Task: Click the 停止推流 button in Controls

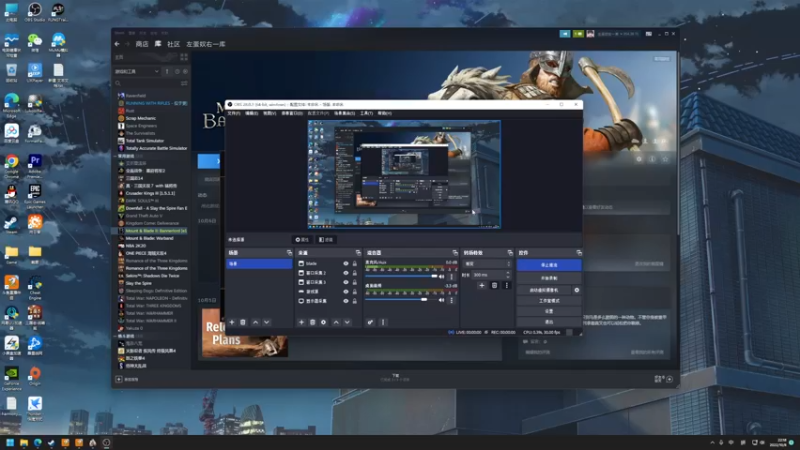Action: (x=549, y=265)
